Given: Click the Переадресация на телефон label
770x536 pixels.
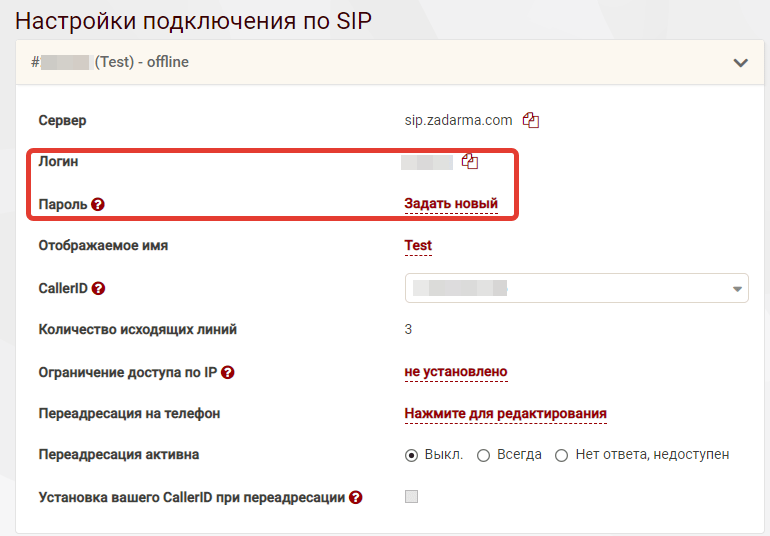Looking at the screenshot, I should point(129,414).
